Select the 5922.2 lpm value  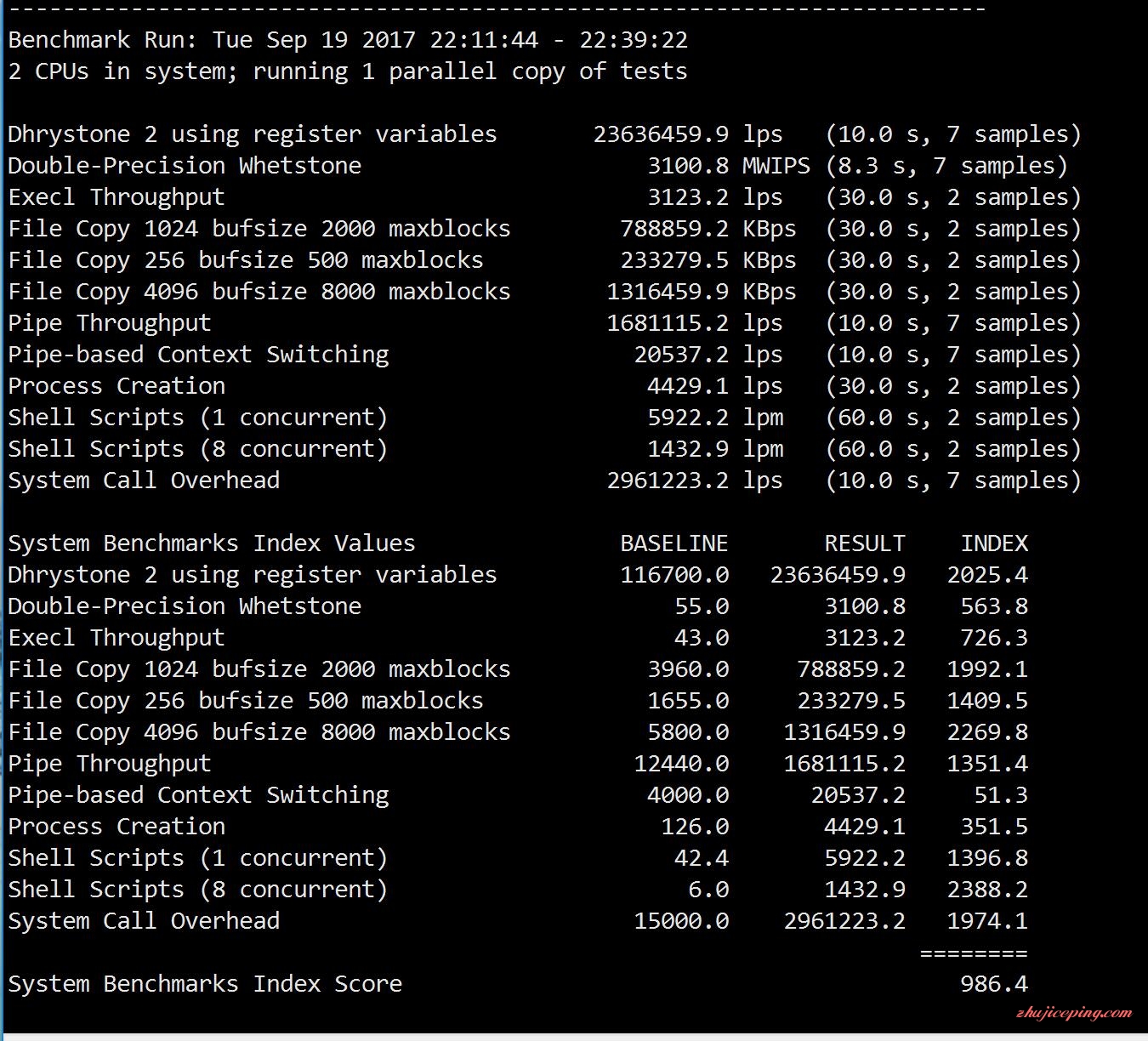[714, 418]
